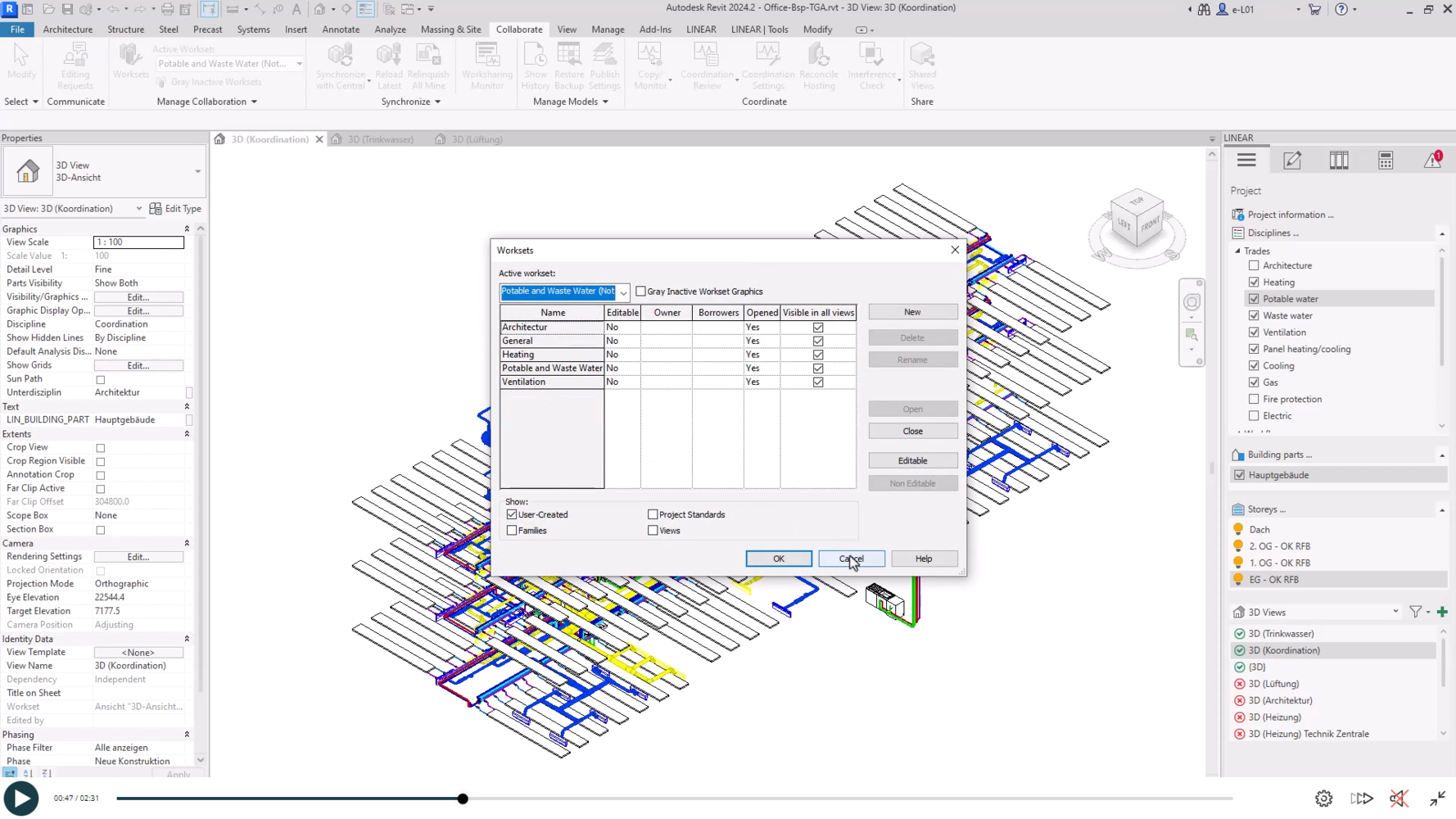Click the video progress slider handle
The height and width of the screenshot is (819, 1456).
coord(463,799)
